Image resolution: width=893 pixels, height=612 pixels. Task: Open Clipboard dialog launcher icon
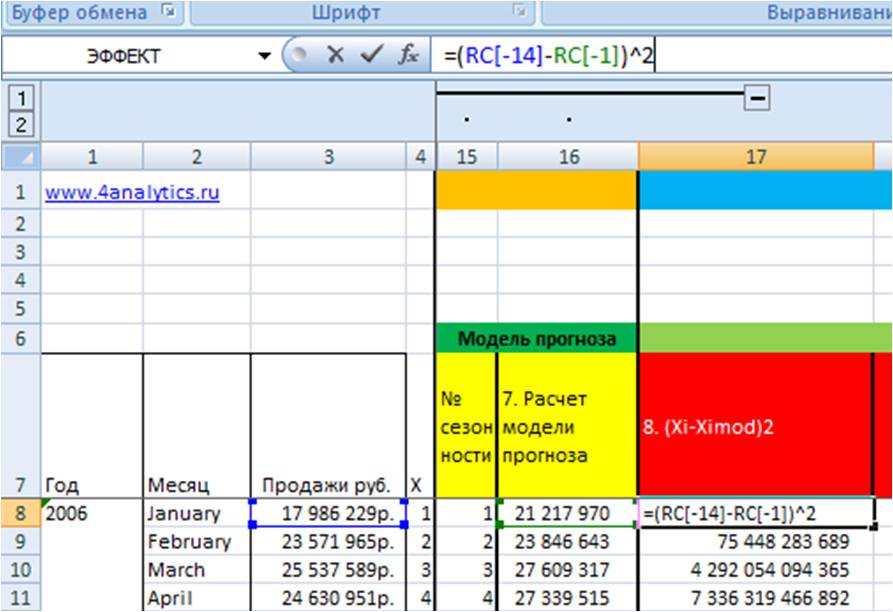point(169,11)
